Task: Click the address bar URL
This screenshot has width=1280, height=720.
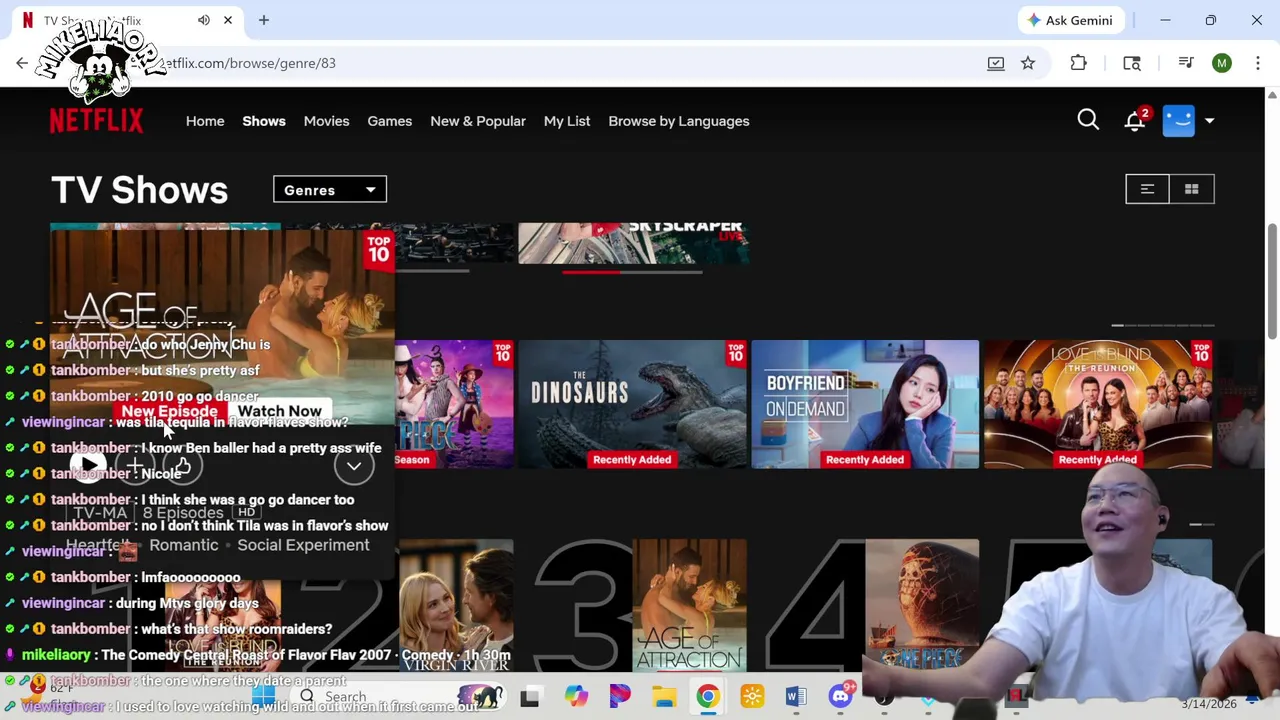Action: 250,63
